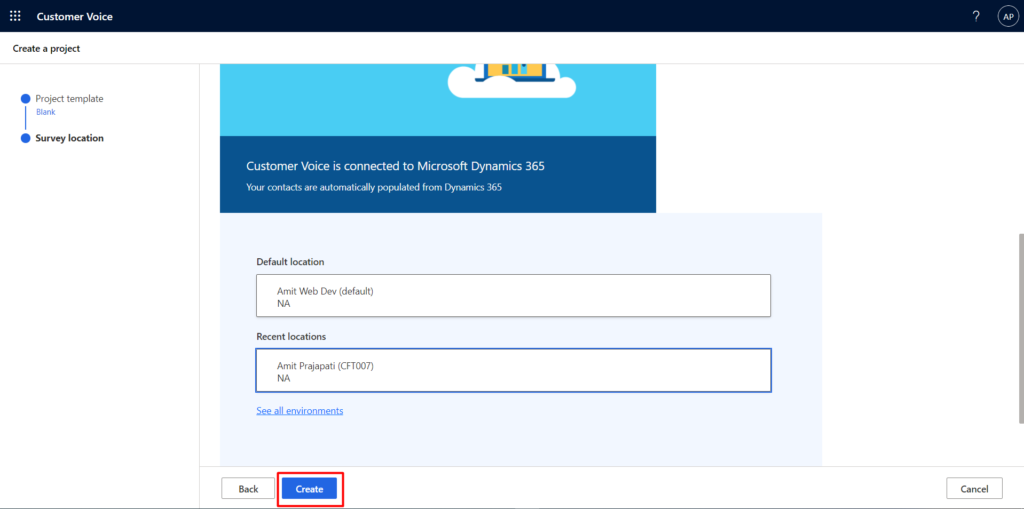Image resolution: width=1024 pixels, height=509 pixels.
Task: Click the Customer Voice app title
Action: (74, 16)
